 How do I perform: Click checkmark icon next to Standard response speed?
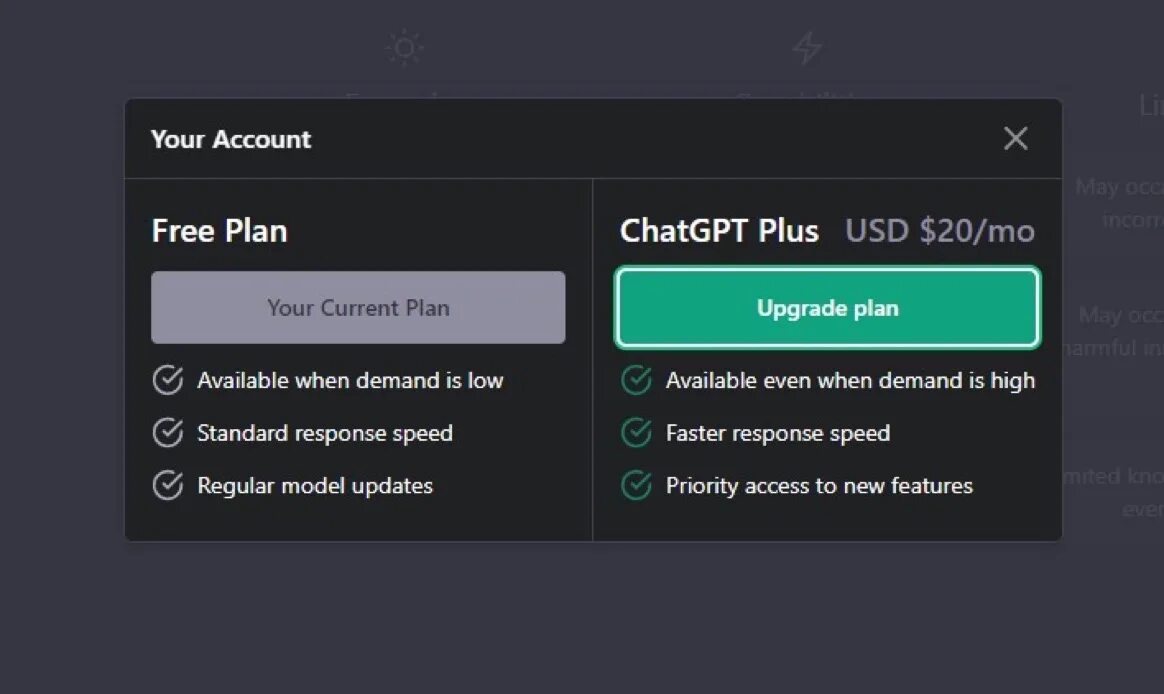(167, 433)
